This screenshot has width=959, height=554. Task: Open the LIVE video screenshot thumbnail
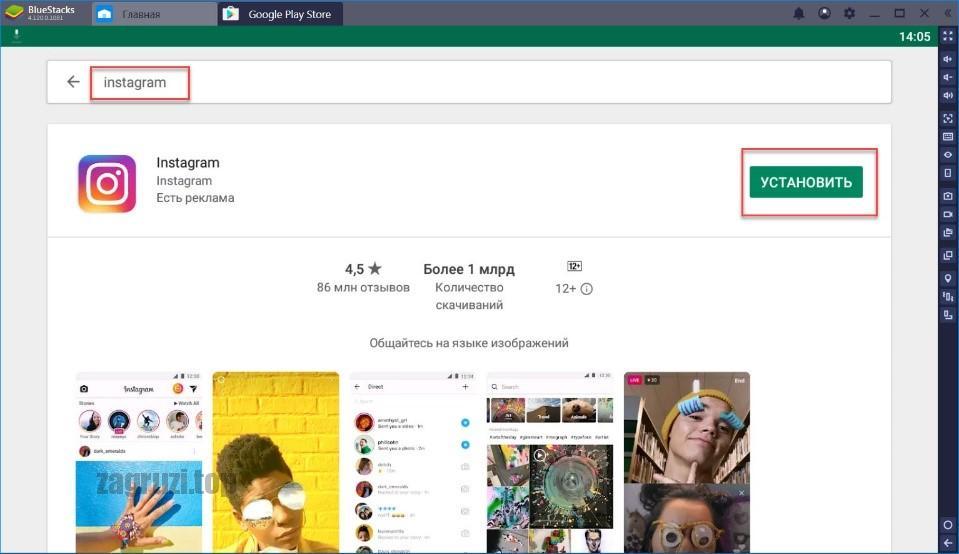pyautogui.click(x=687, y=462)
